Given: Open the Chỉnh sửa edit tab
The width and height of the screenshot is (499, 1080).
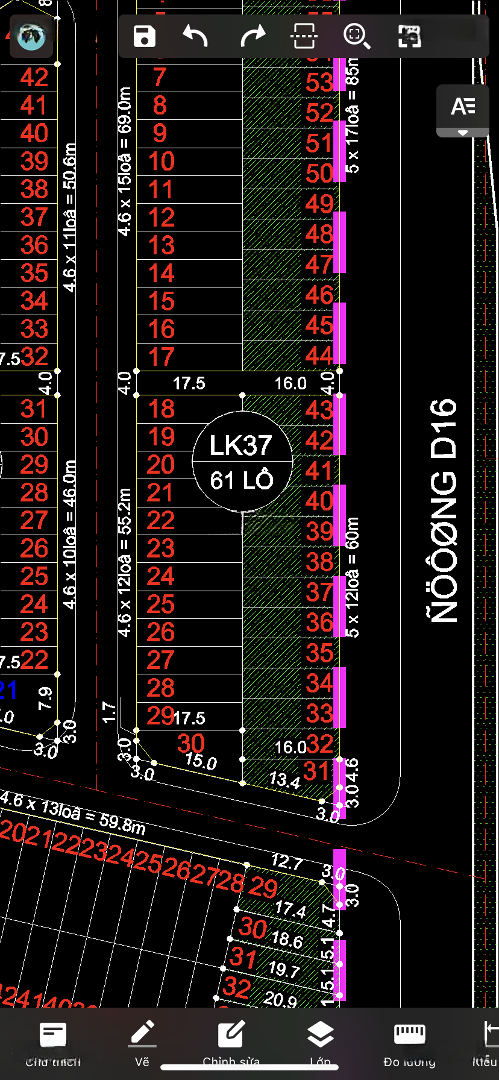Looking at the screenshot, I should click(232, 1043).
